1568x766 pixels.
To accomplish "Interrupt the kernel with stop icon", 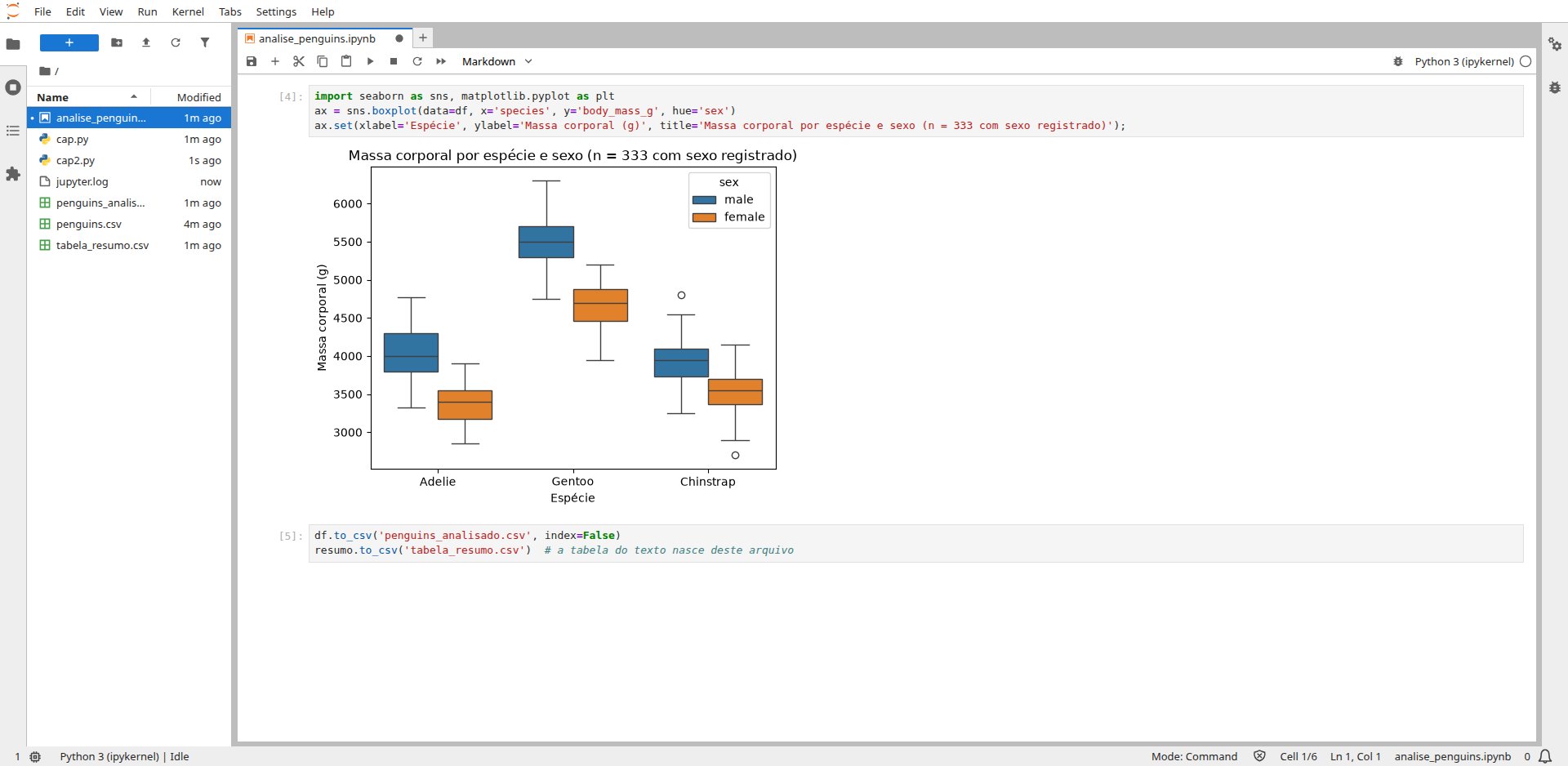I will click(x=394, y=61).
